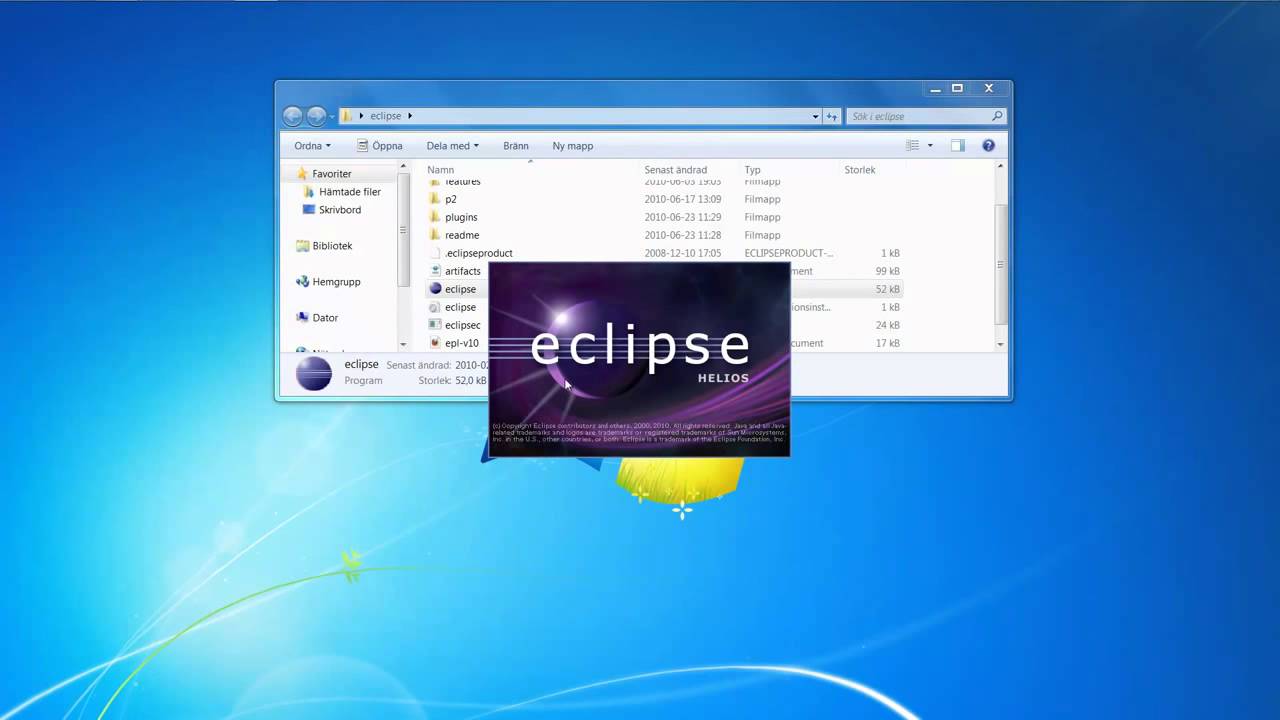Viewport: 1280px width, 720px height.
Task: Click the Öppna toolbar button label
Action: tap(387, 146)
